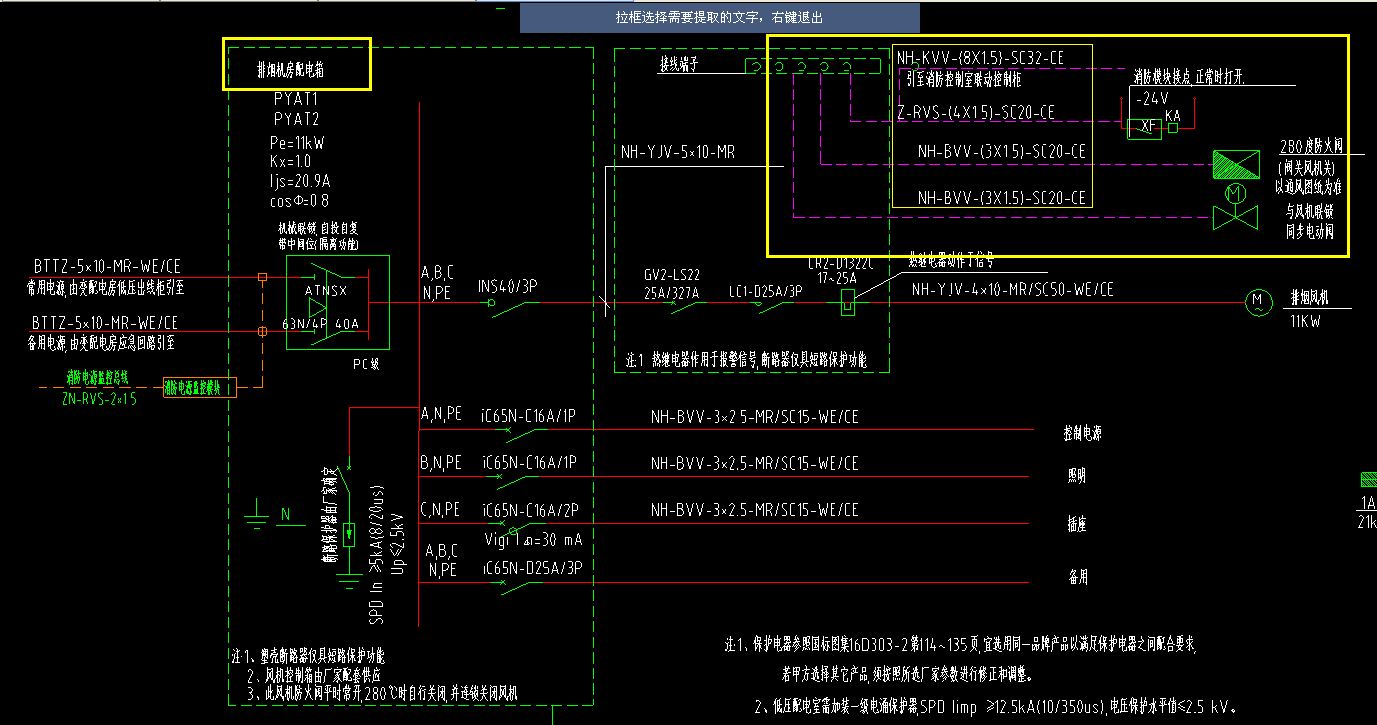1377x725 pixels.
Task: Click the 常用电源 source description text
Action: pyautogui.click(x=104, y=286)
